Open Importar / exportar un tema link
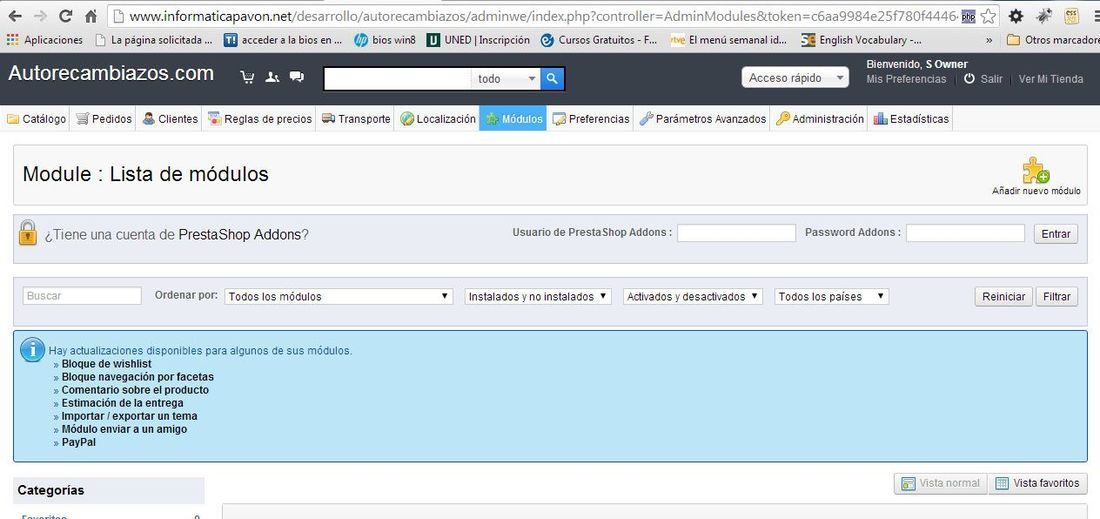1100x519 pixels. (x=130, y=417)
